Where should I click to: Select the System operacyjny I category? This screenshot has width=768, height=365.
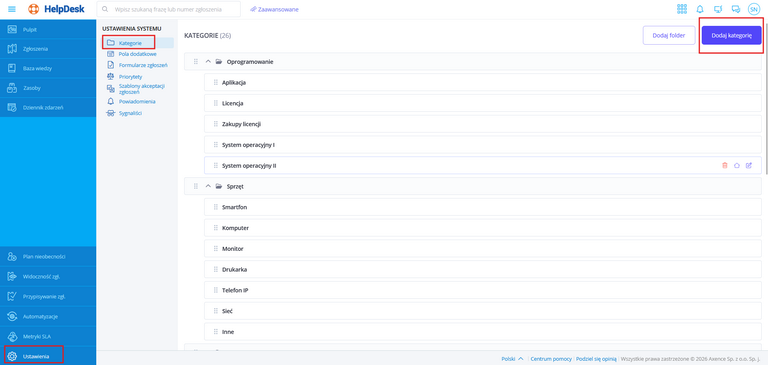coord(483,145)
